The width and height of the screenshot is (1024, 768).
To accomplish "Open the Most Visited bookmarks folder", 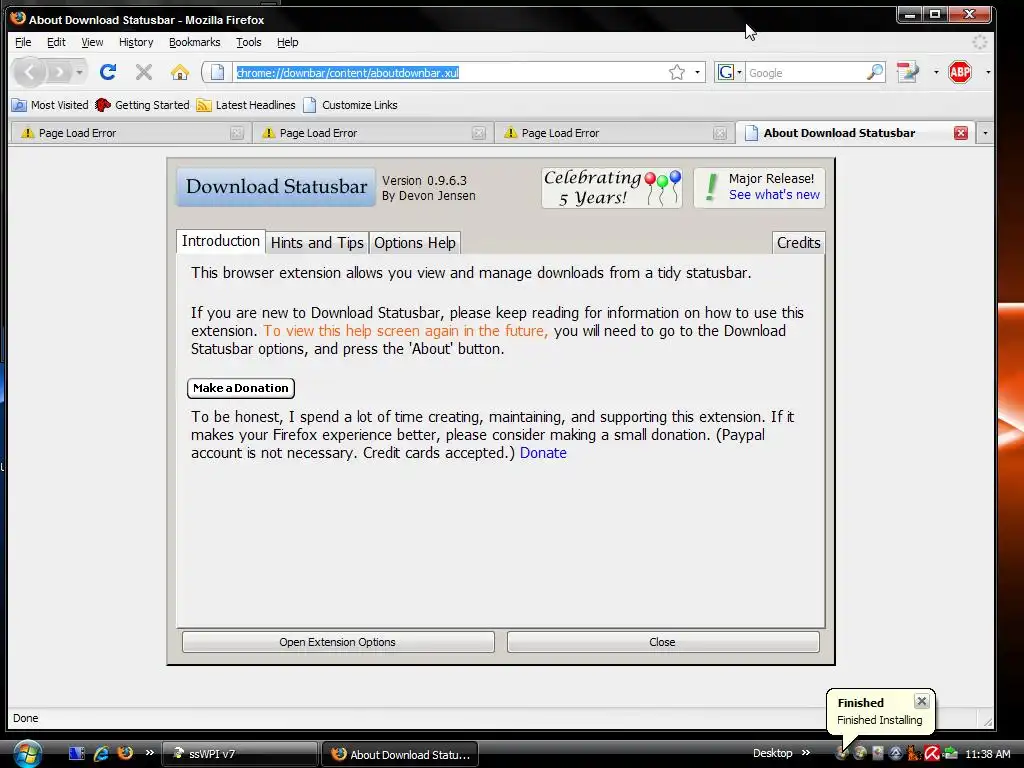I will (x=50, y=104).
